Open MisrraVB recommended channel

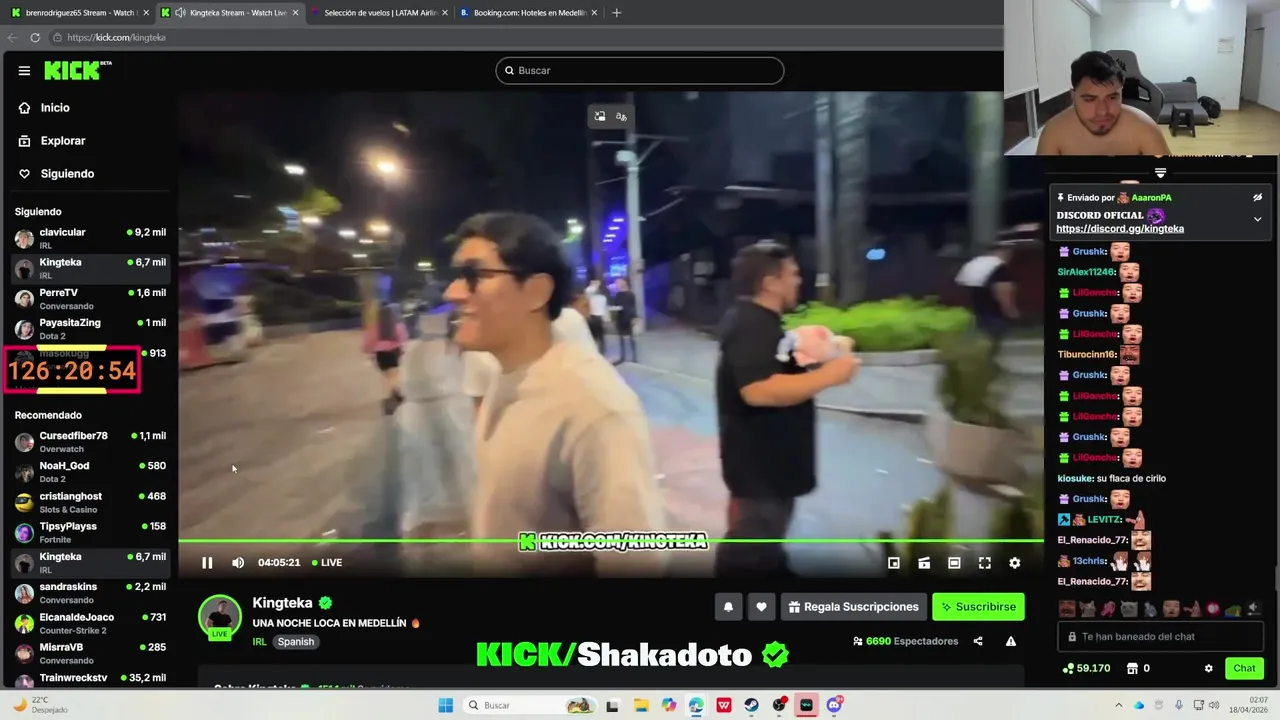(x=90, y=653)
